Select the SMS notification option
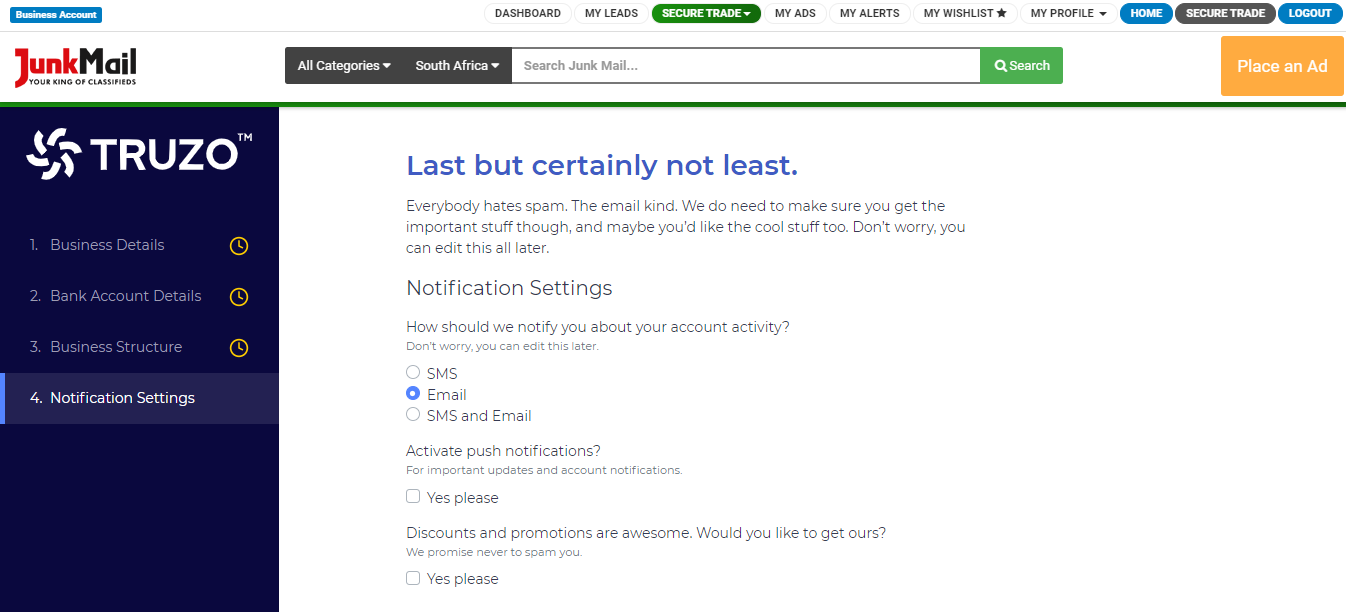This screenshot has height=612, width=1346. [413, 371]
